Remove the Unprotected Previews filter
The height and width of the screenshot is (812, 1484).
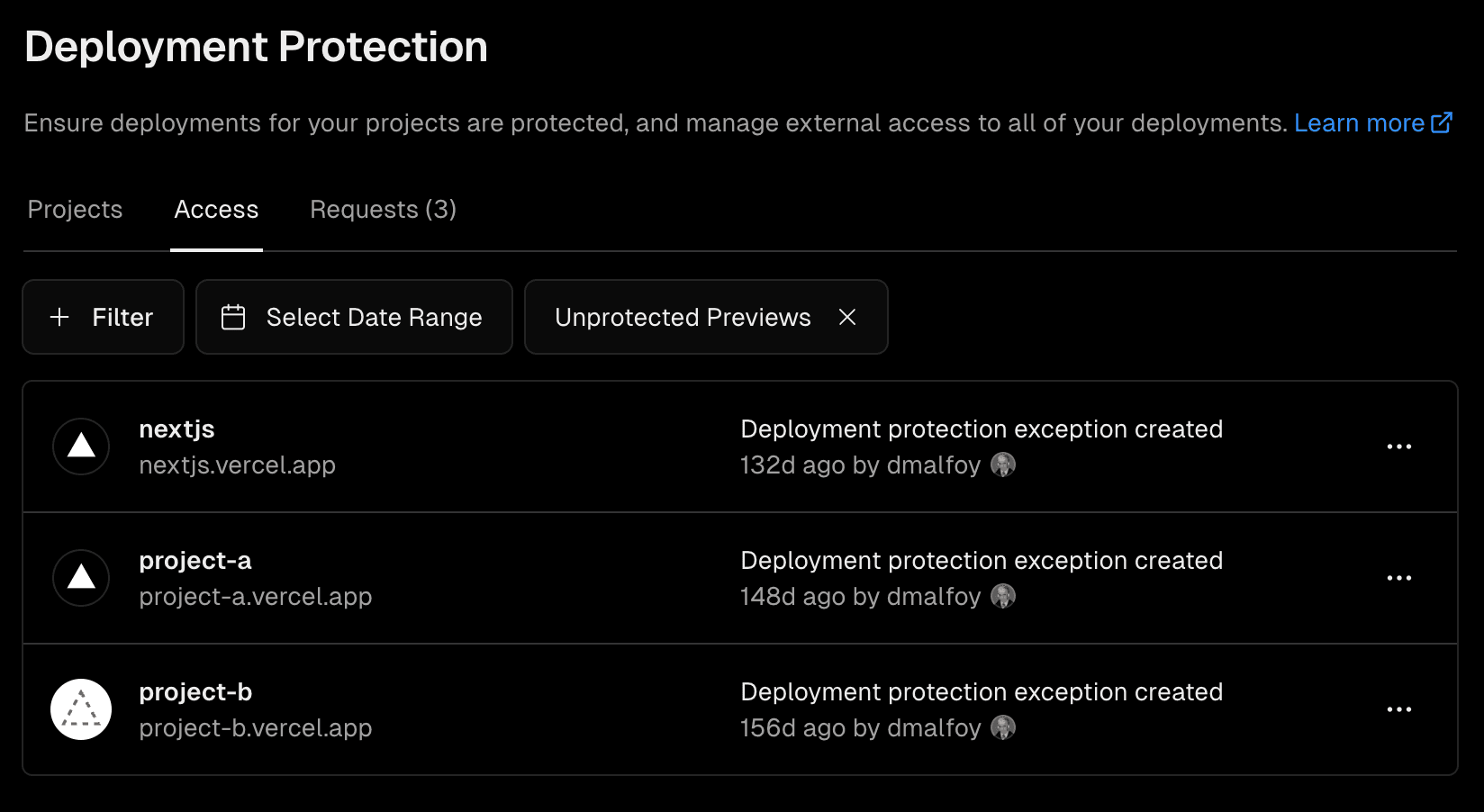(x=847, y=317)
